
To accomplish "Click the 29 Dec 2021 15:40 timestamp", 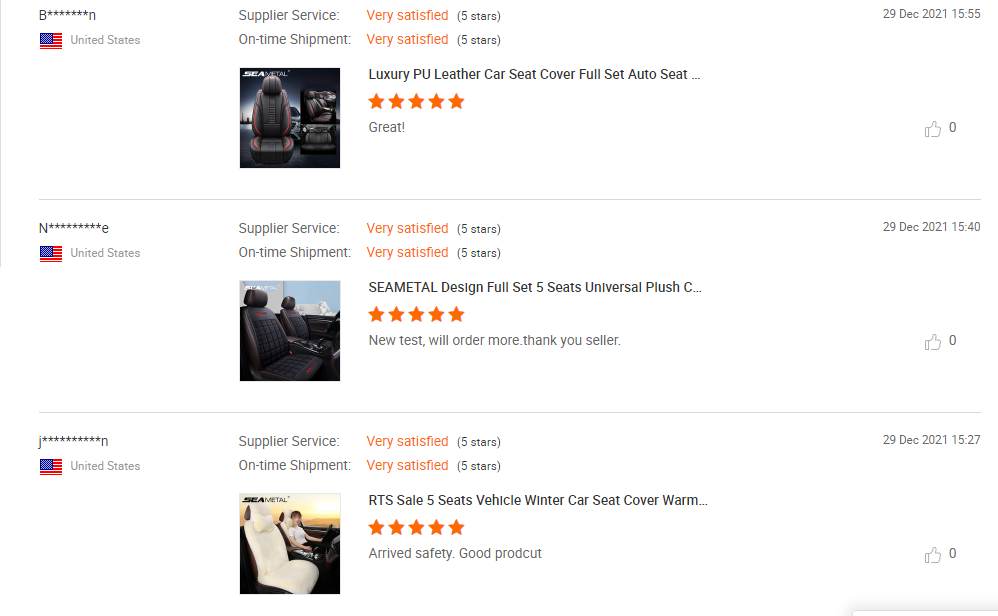I will 931,227.
